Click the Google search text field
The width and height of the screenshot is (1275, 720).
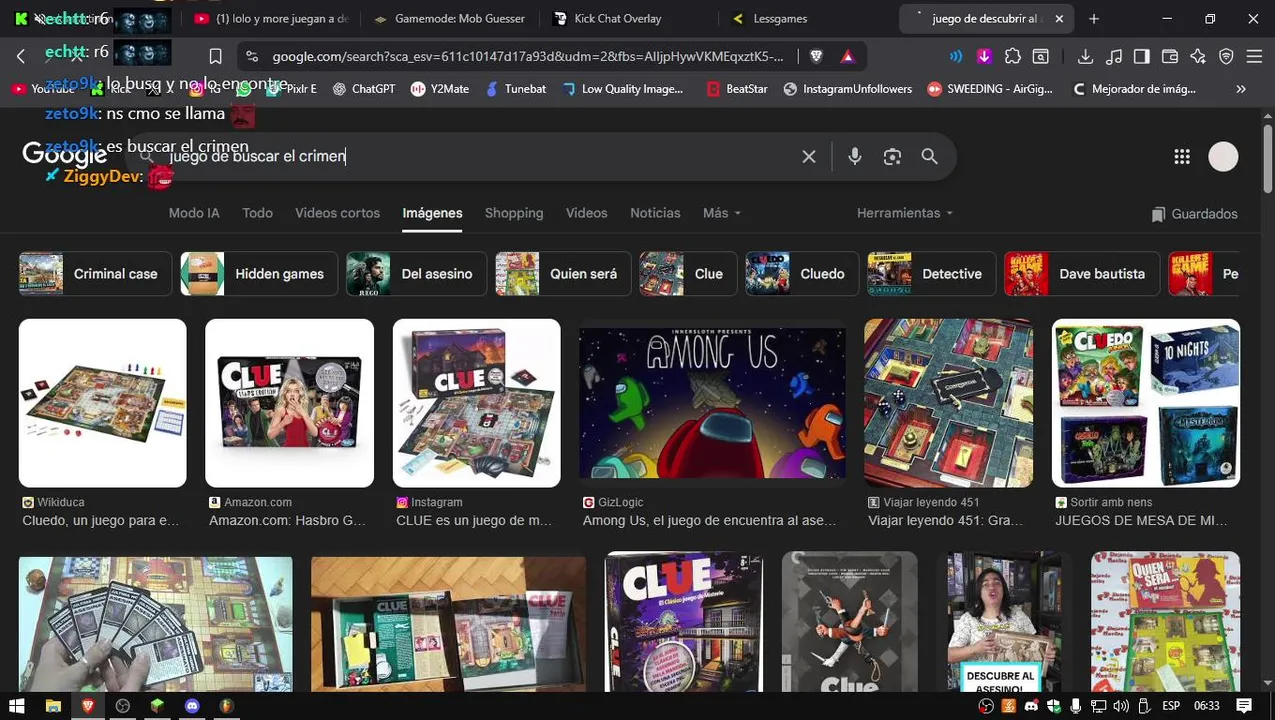click(x=480, y=156)
